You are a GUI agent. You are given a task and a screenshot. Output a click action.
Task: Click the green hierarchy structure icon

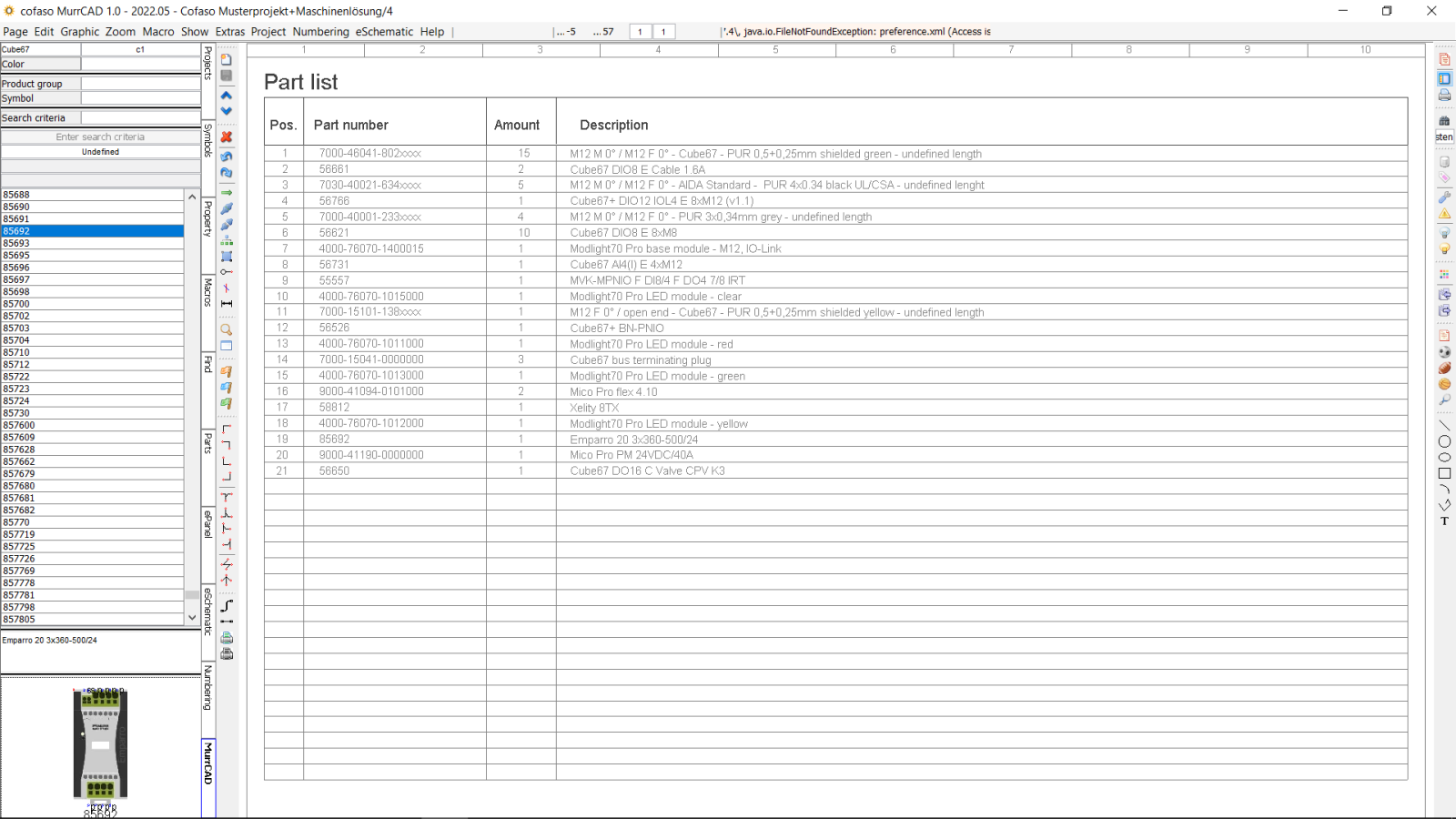[x=227, y=240]
